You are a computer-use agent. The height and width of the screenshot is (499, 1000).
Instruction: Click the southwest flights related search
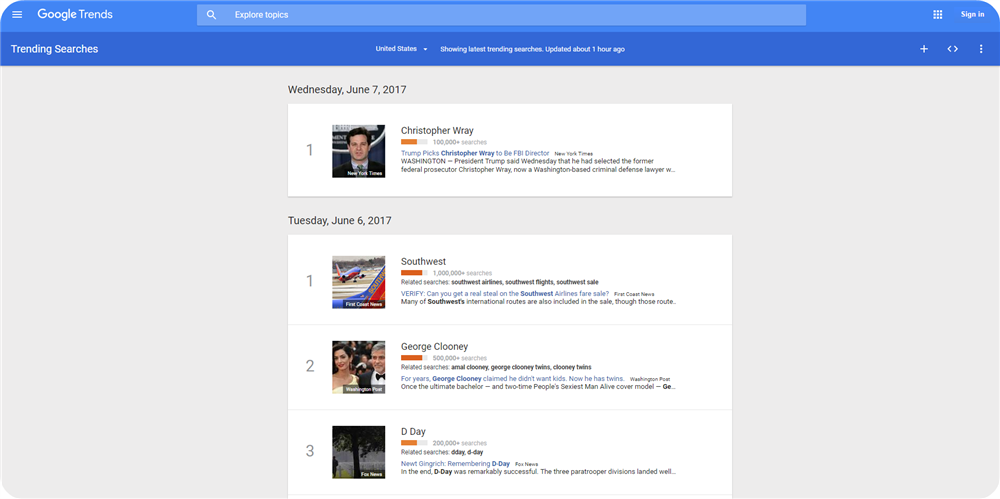(529, 282)
